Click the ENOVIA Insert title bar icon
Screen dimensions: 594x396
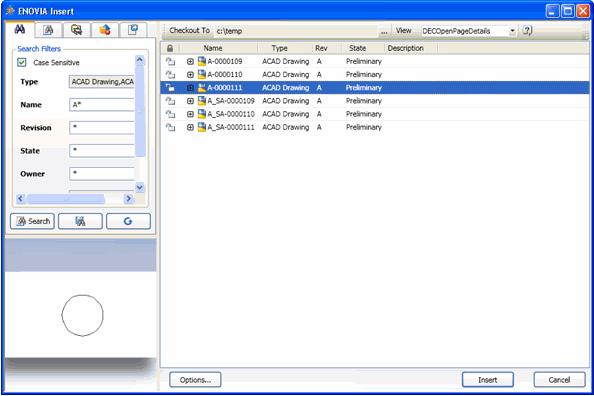pyautogui.click(x=10, y=11)
